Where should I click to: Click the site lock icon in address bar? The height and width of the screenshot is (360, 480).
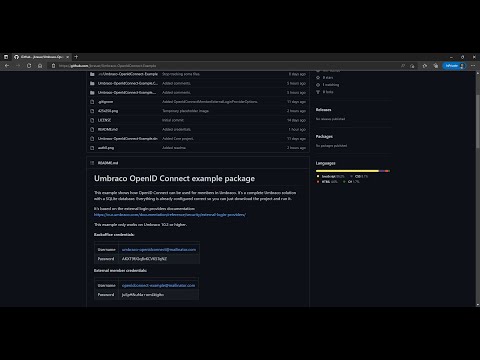pos(53,66)
